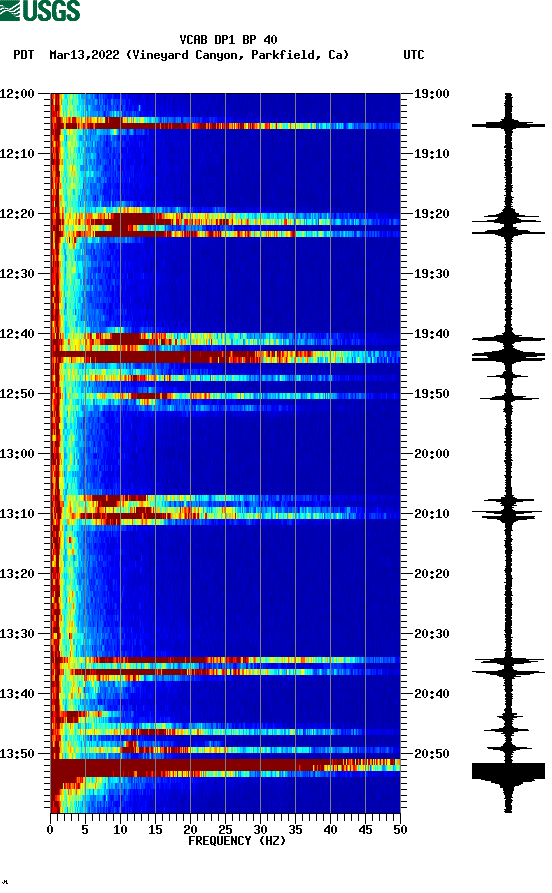Click the "13:10" PDT time label
This screenshot has height=893, width=552.
tap(18, 513)
